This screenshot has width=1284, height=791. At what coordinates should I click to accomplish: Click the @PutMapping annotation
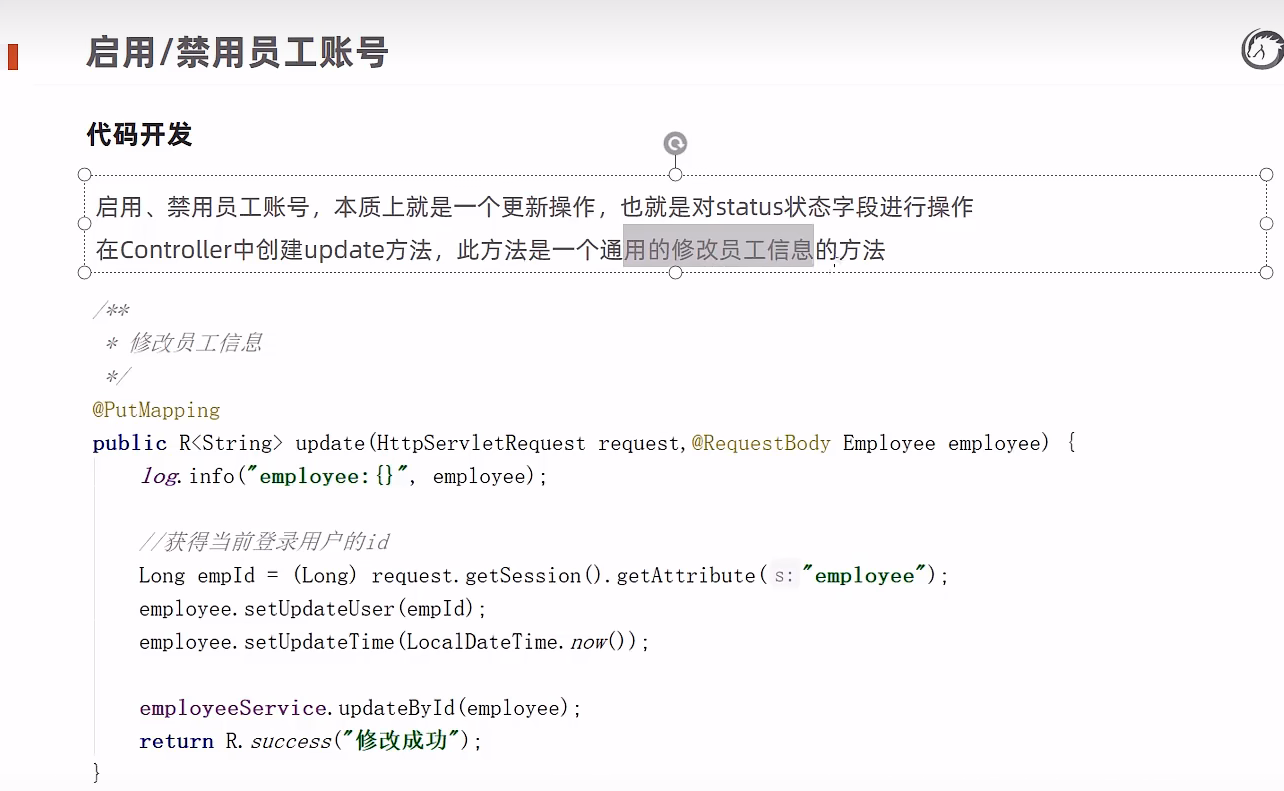tap(156, 410)
